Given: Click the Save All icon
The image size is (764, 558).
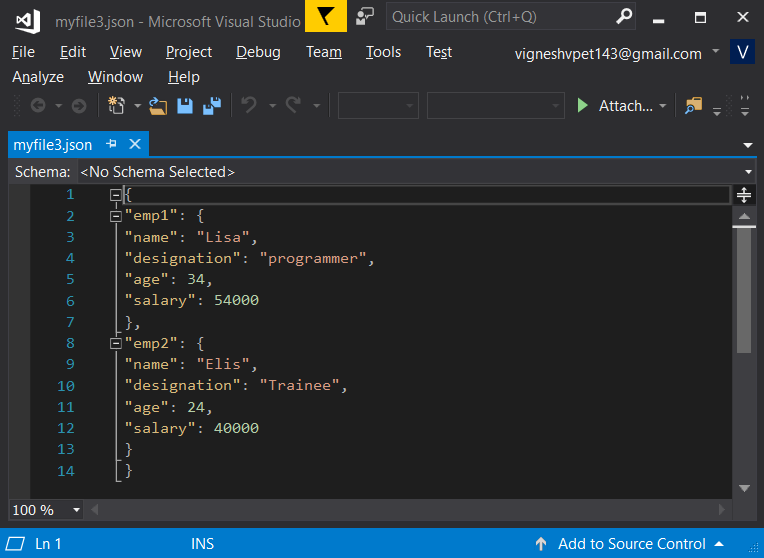Looking at the screenshot, I should click(x=212, y=105).
